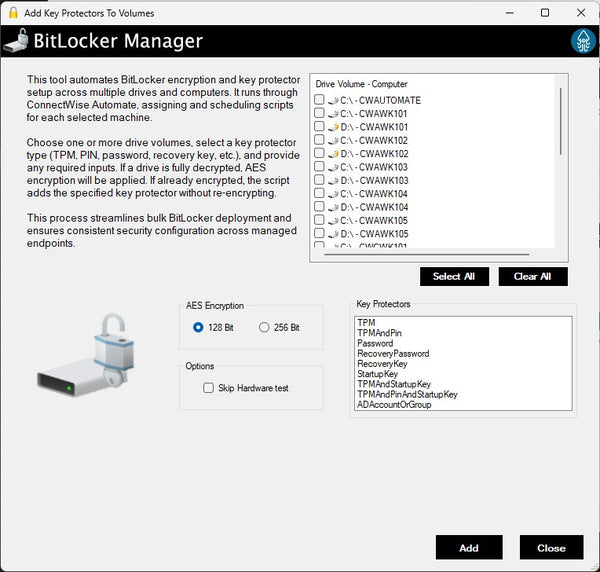
Task: Click drive icon beside D:\ - CWAWK101
Action: coord(333,127)
